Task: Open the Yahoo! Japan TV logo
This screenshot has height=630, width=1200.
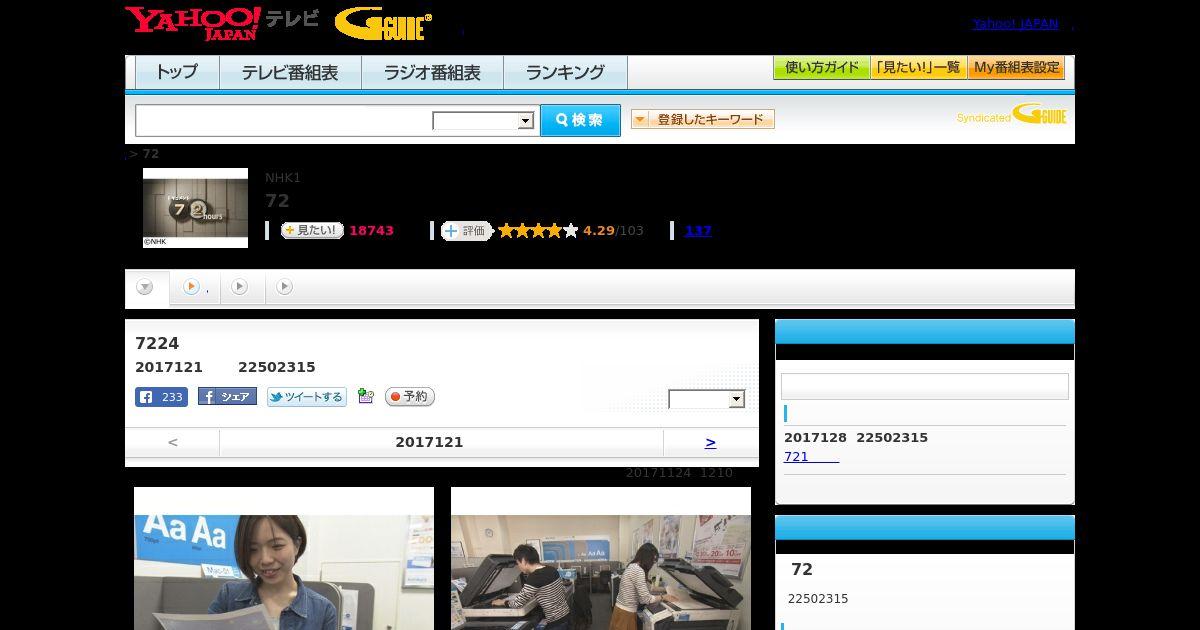Action: (x=222, y=23)
